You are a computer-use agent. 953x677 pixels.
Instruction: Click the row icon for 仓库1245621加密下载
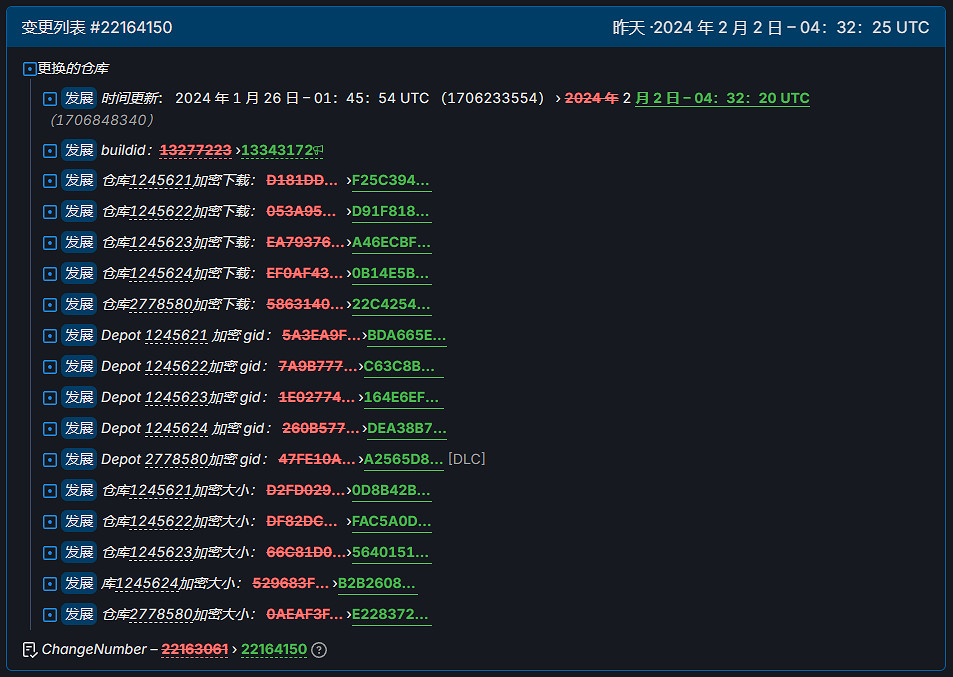[50, 182]
